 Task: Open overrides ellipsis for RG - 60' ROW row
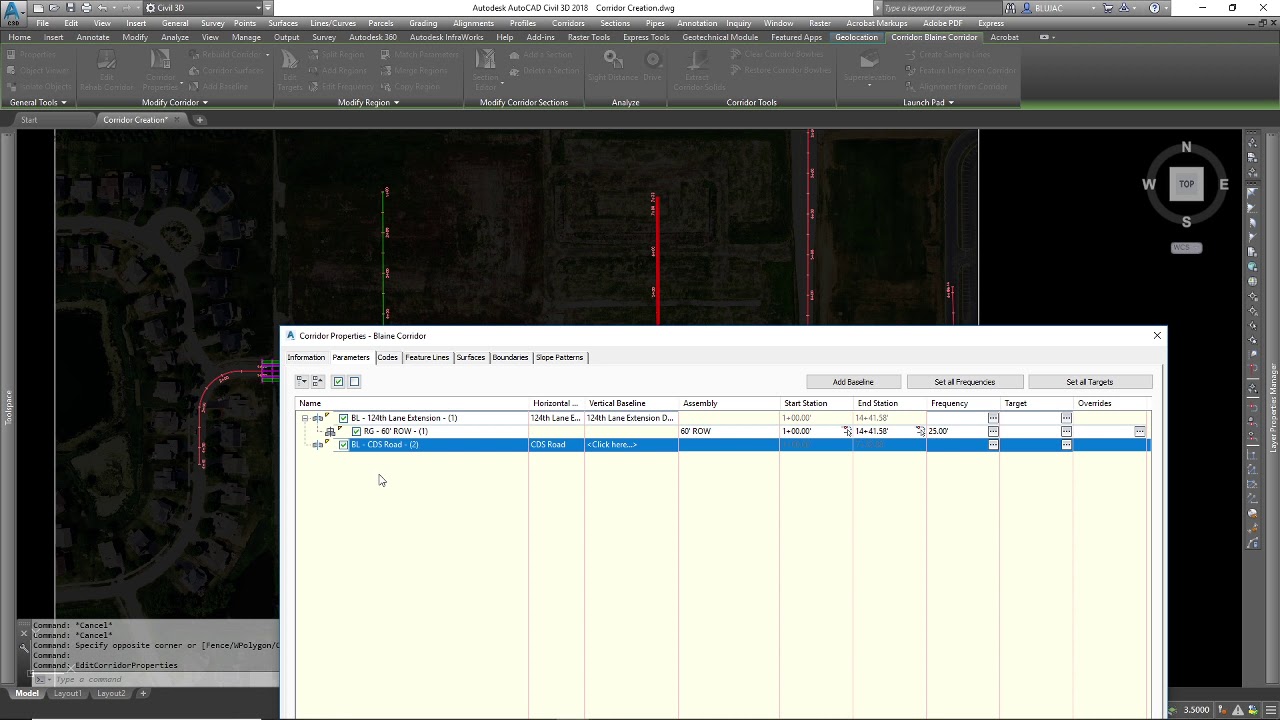[x=1139, y=431]
